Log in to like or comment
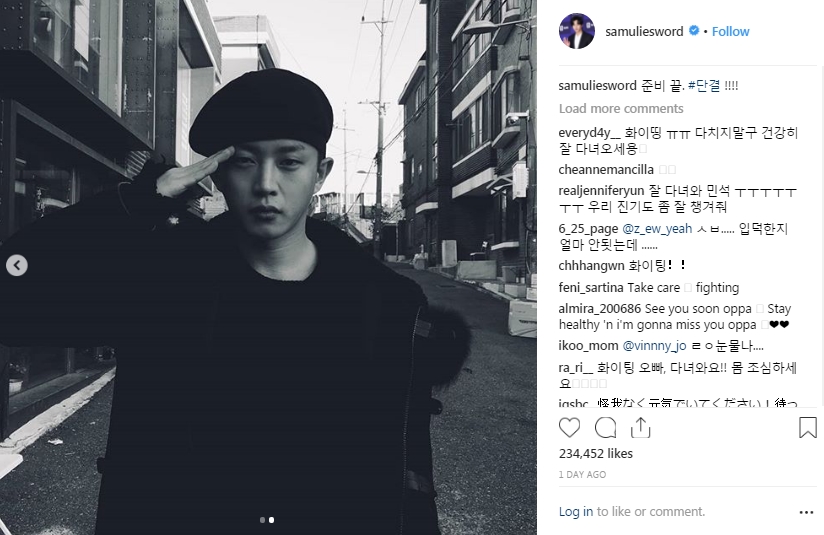The width and height of the screenshot is (824, 535). (575, 511)
